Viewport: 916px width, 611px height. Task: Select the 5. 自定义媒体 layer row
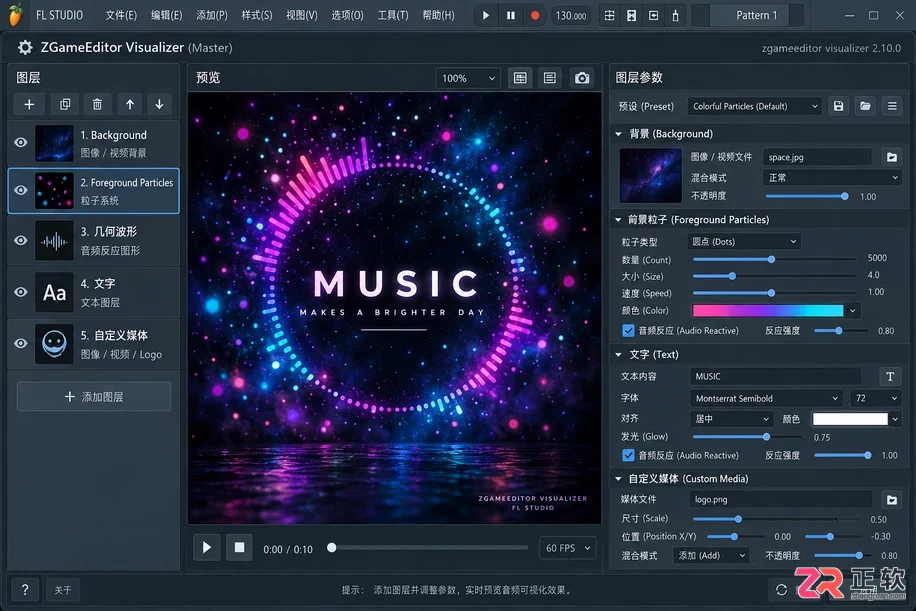[93, 344]
